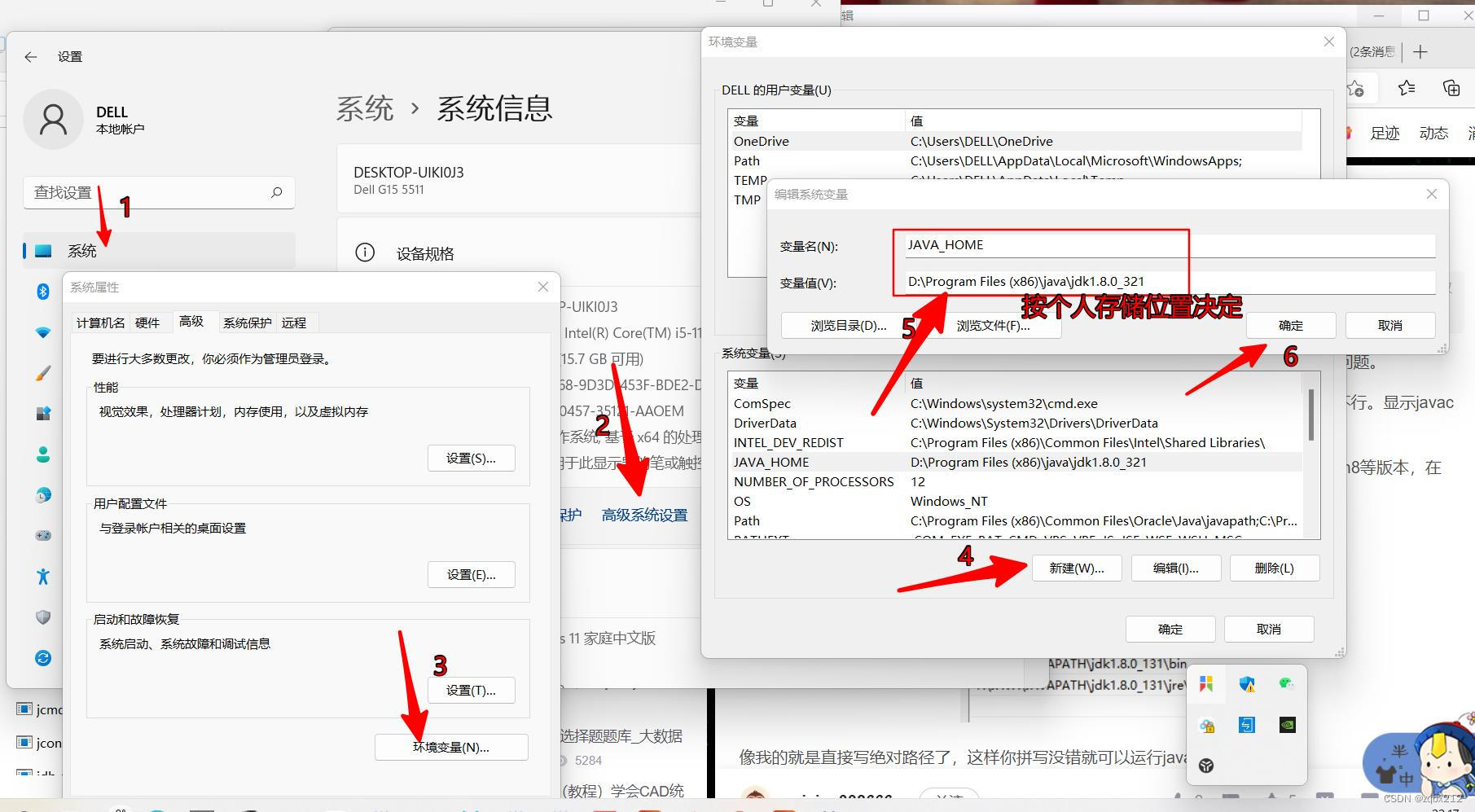Open Gaming settings via gamepad icon
The image size is (1475, 812).
tap(42, 535)
